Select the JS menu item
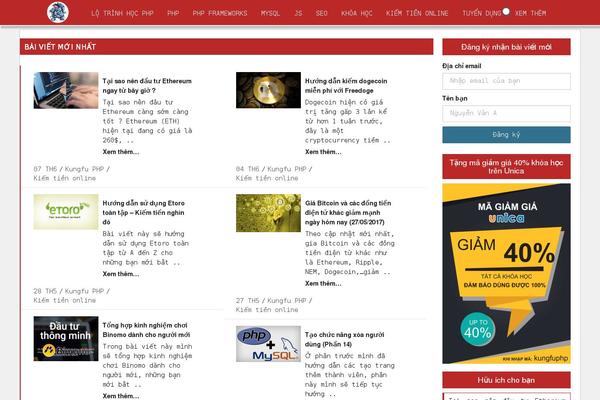 (x=298, y=13)
